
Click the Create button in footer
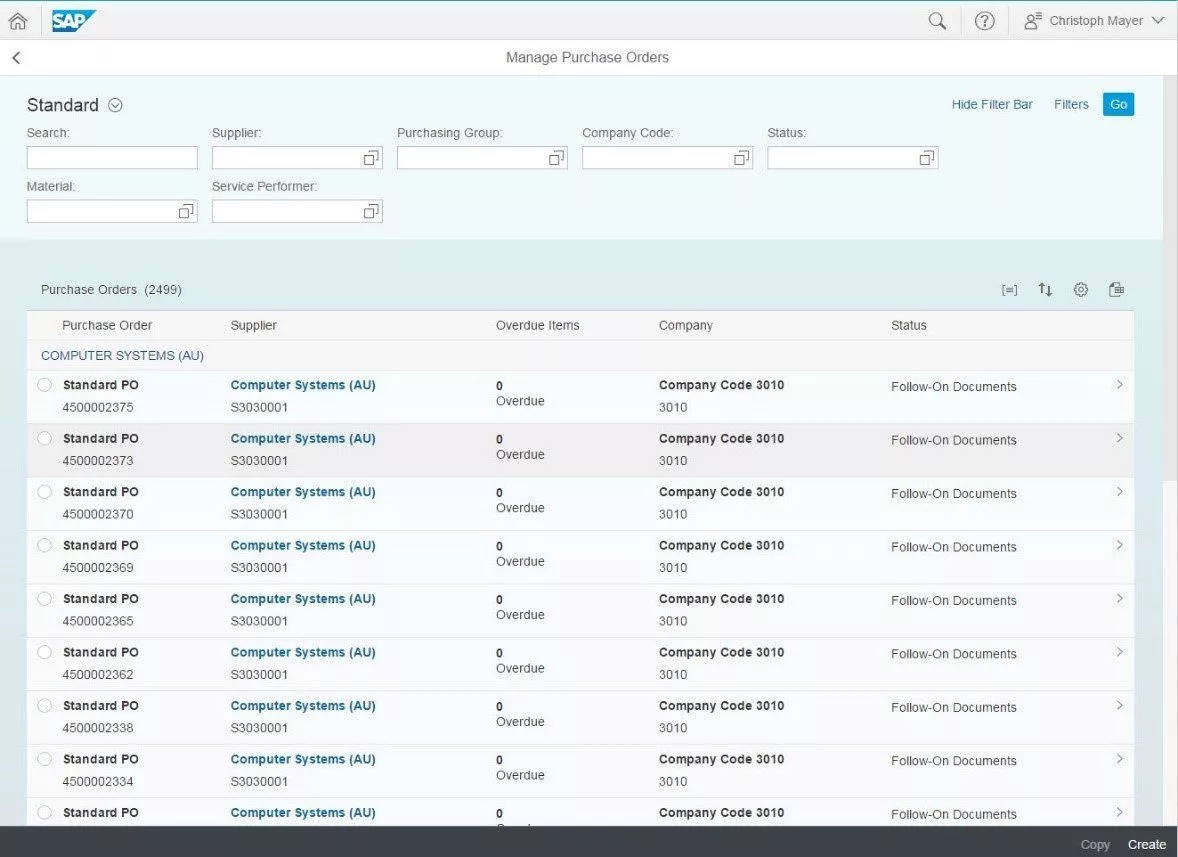(x=1146, y=844)
